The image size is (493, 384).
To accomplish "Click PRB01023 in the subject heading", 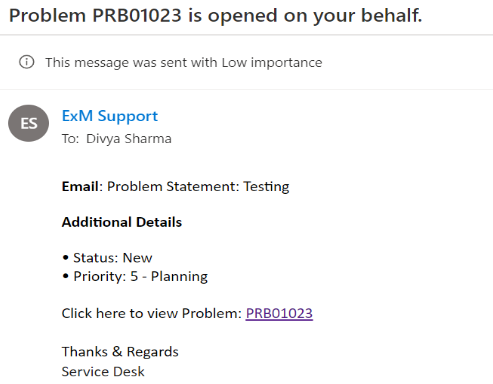I will (137, 16).
